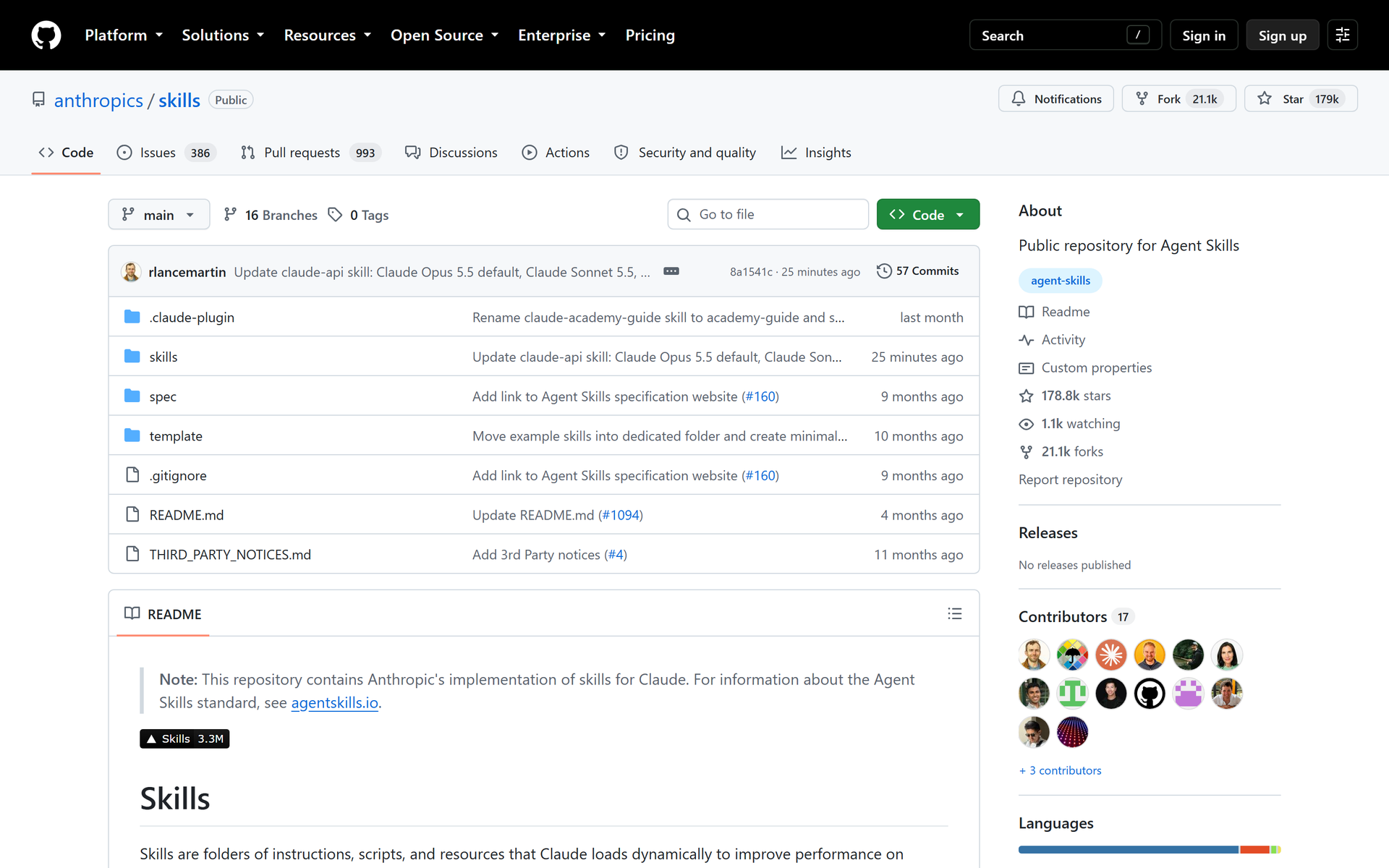Click the Notifications bell button
Screen dimensions: 1389x868
[1056, 99]
